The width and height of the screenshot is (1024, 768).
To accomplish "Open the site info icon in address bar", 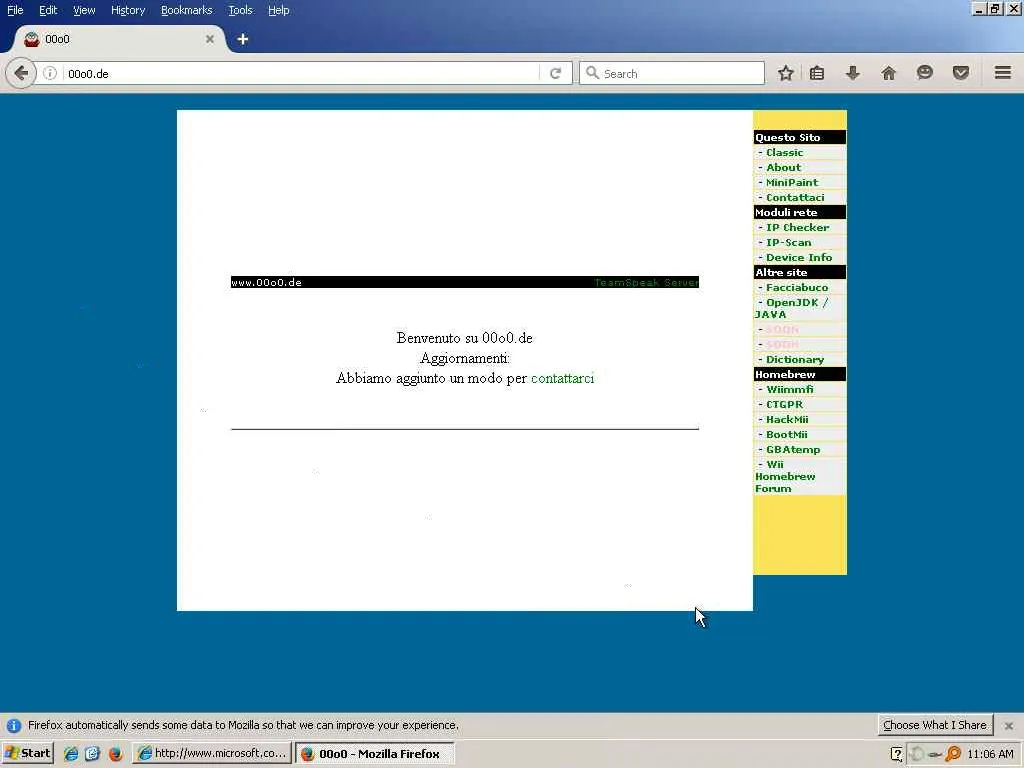I will point(50,73).
